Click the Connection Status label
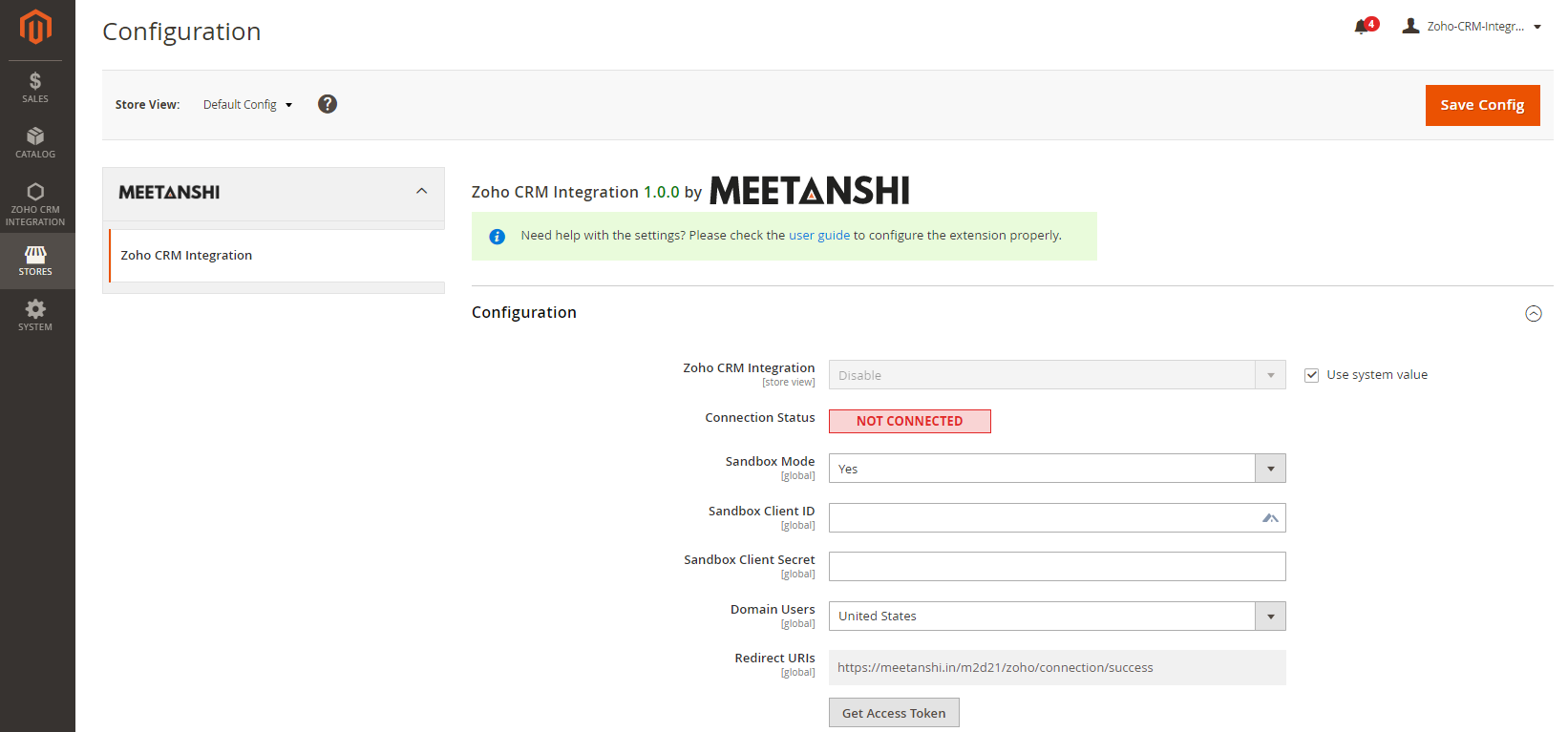Viewport: 1568px width, 732px height. point(760,418)
